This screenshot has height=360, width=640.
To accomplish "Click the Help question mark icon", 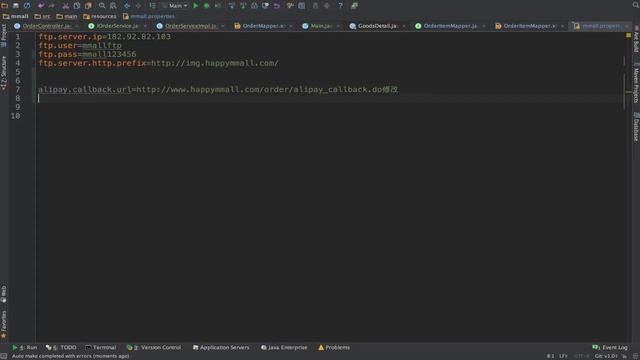I will [340, 6].
